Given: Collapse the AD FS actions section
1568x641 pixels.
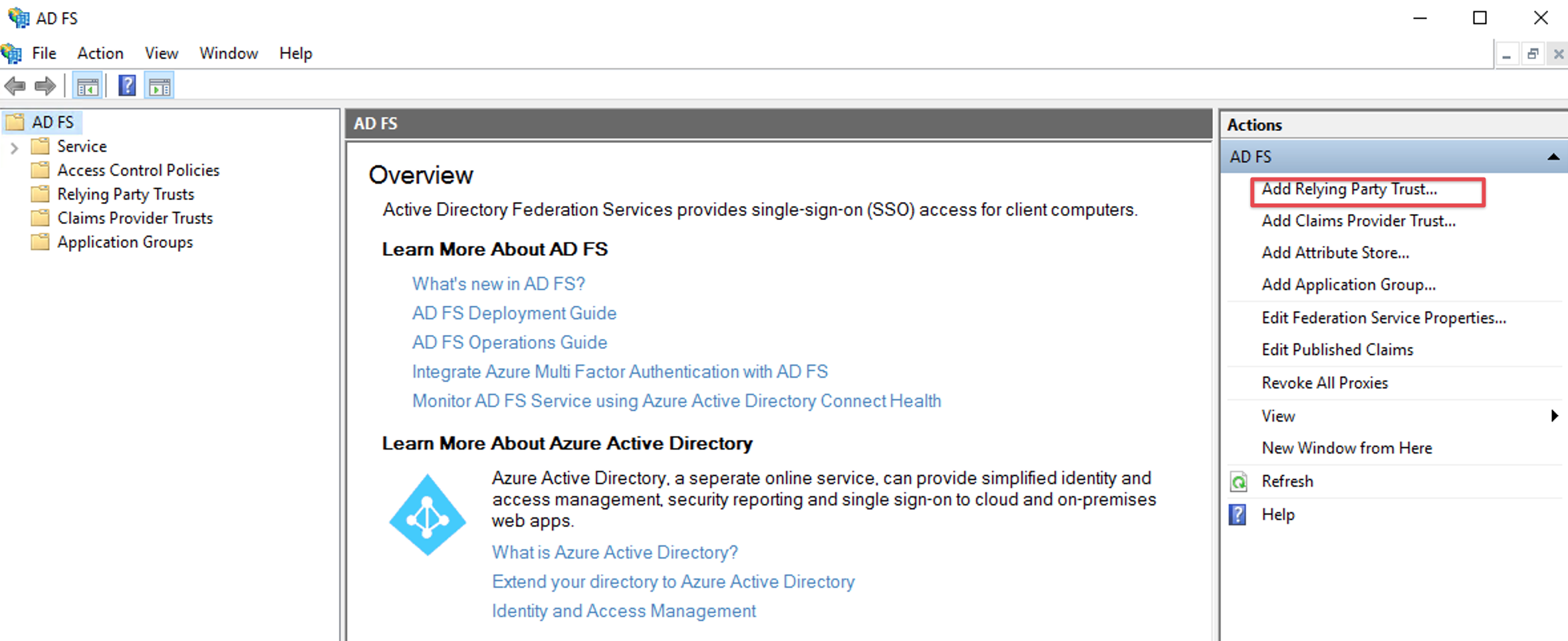Looking at the screenshot, I should tap(1553, 157).
